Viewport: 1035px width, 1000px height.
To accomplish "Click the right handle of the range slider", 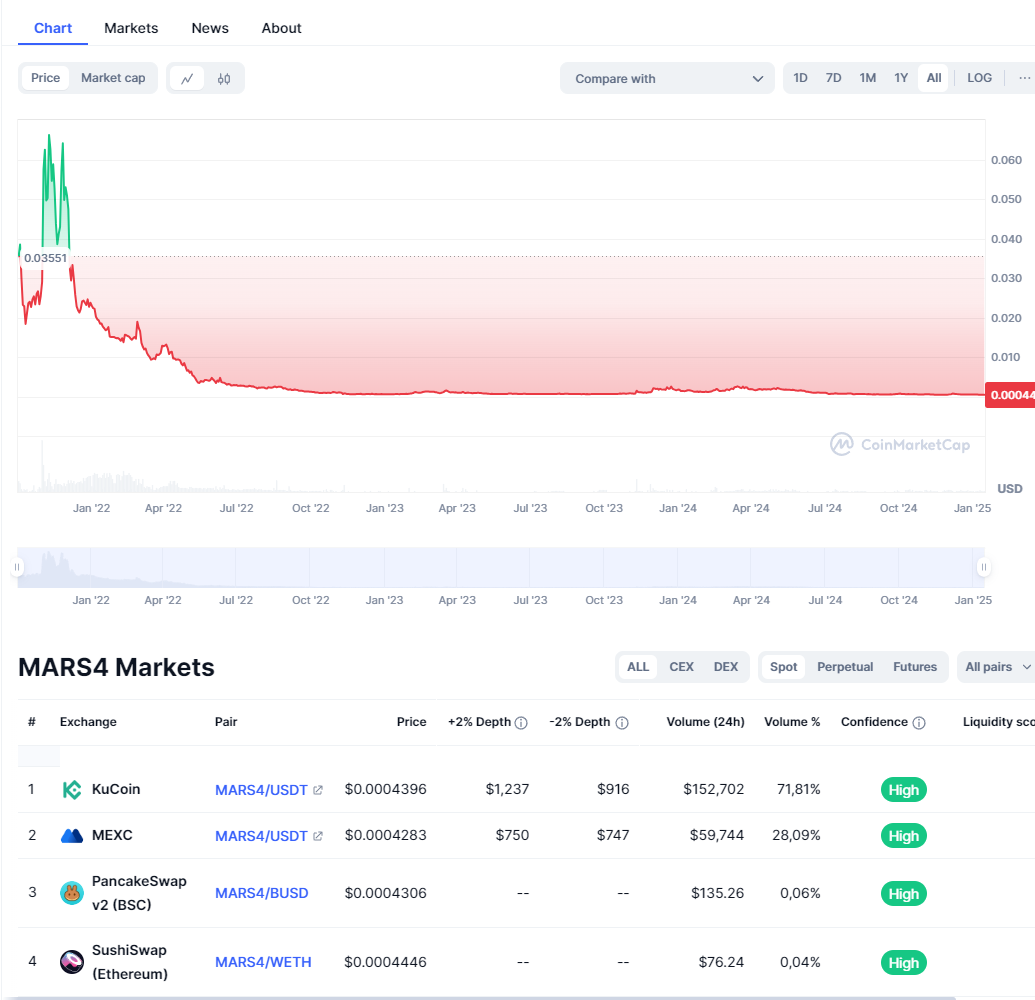I will tap(984, 567).
